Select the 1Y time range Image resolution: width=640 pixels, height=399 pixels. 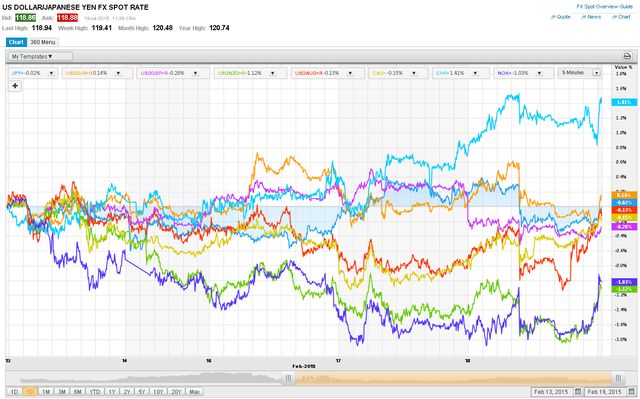pyautogui.click(x=111, y=392)
